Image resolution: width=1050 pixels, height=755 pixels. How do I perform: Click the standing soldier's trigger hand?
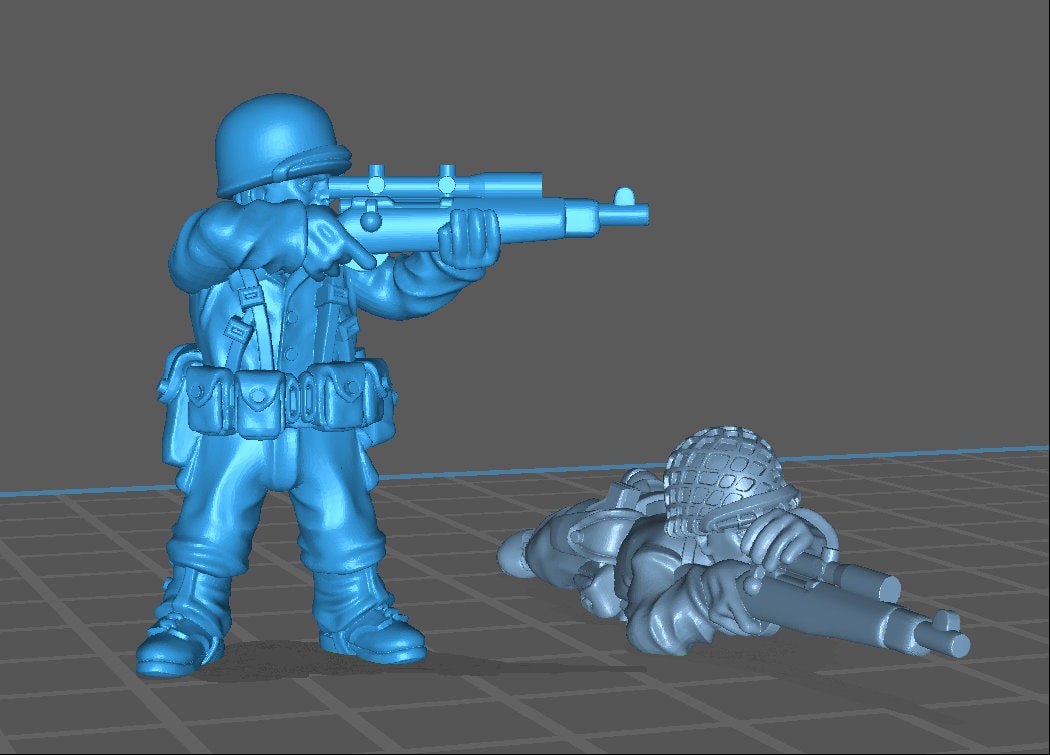[328, 247]
